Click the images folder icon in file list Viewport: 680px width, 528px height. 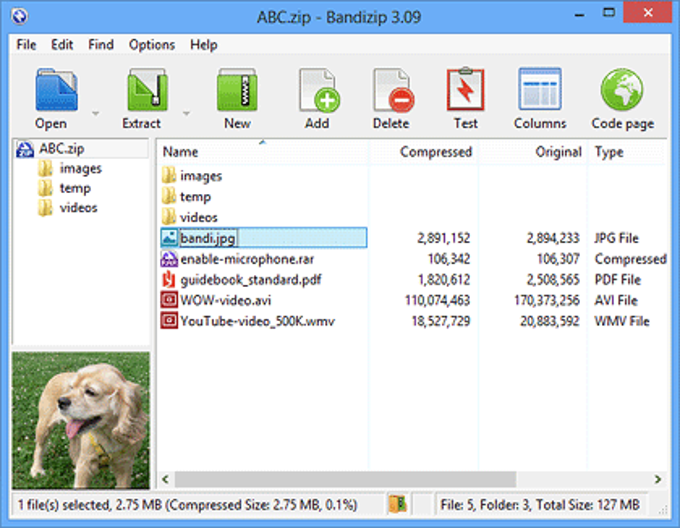[x=169, y=176]
